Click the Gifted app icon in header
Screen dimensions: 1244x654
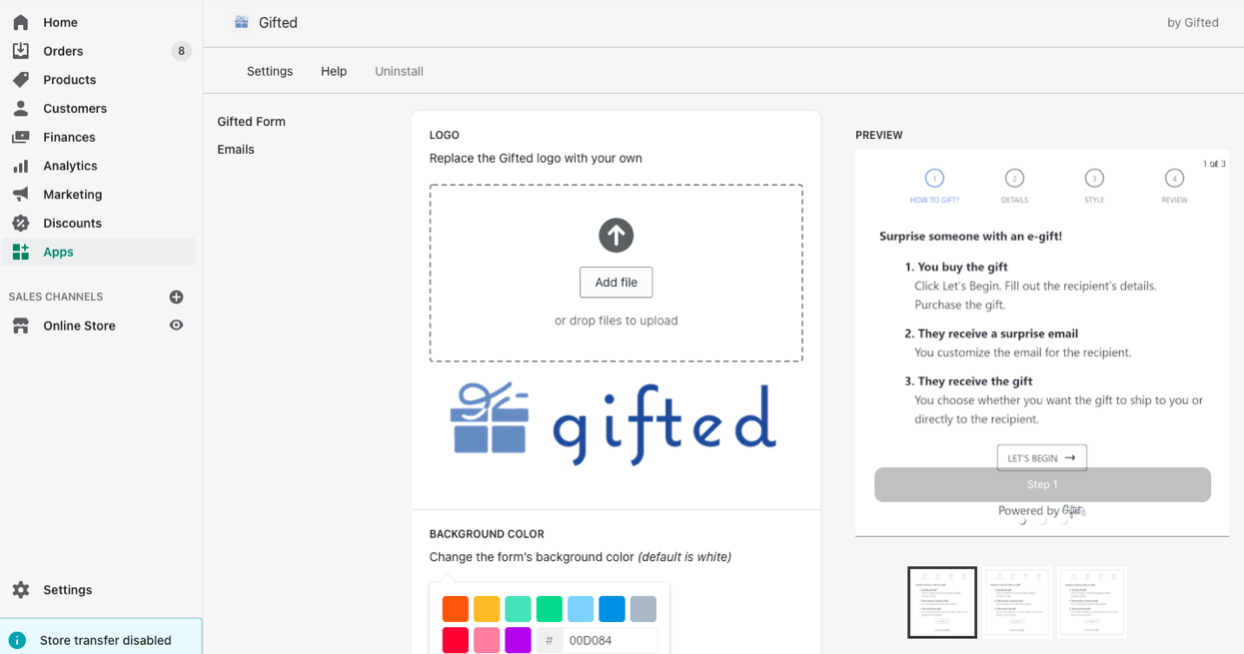click(241, 22)
